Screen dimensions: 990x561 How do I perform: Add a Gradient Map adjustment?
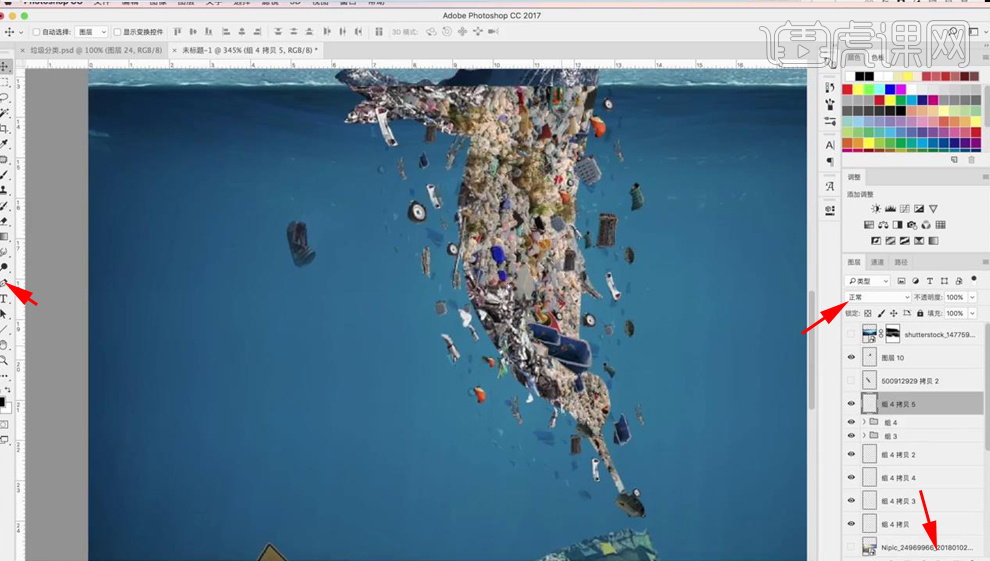[x=933, y=240]
